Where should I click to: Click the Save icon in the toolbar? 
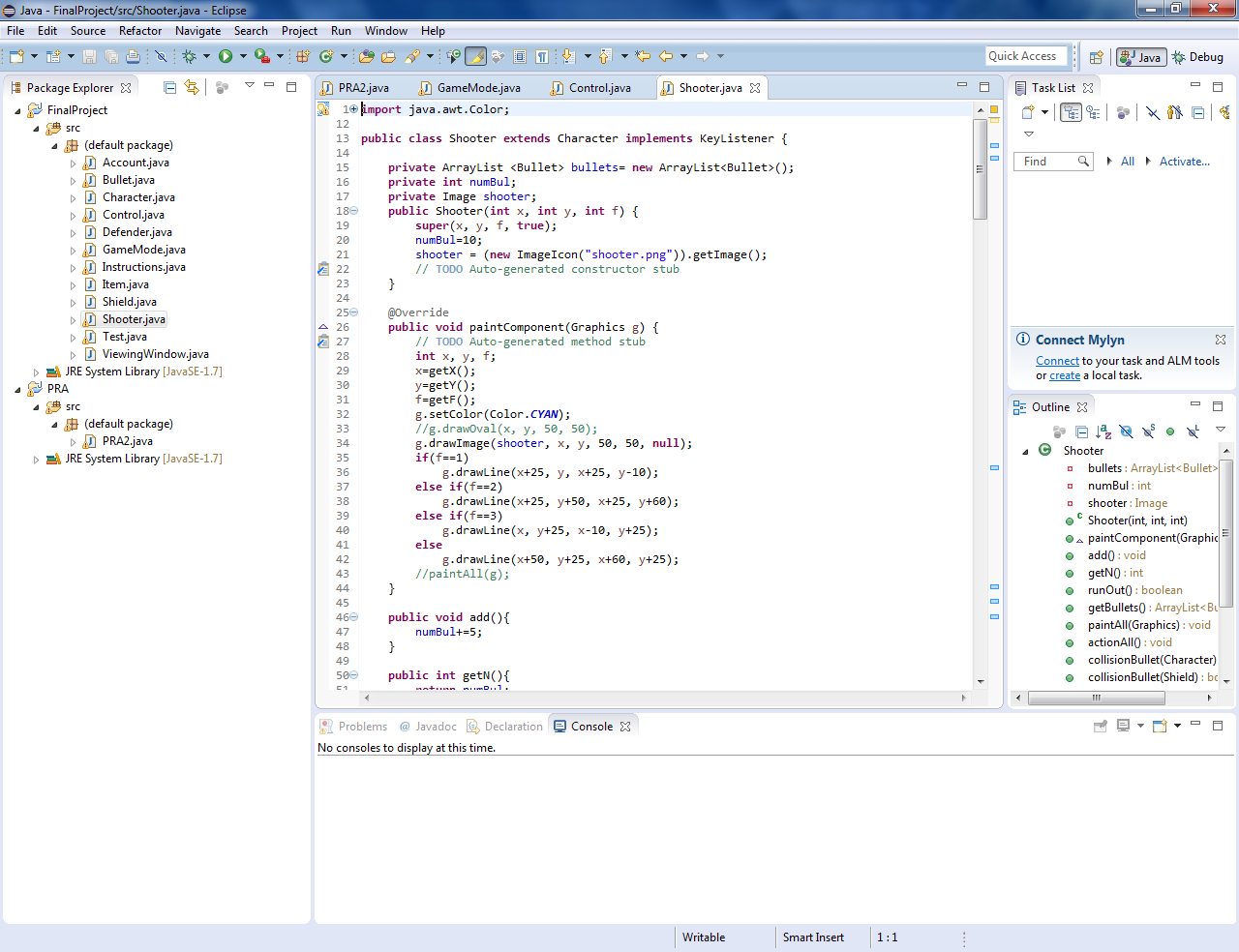(90, 57)
